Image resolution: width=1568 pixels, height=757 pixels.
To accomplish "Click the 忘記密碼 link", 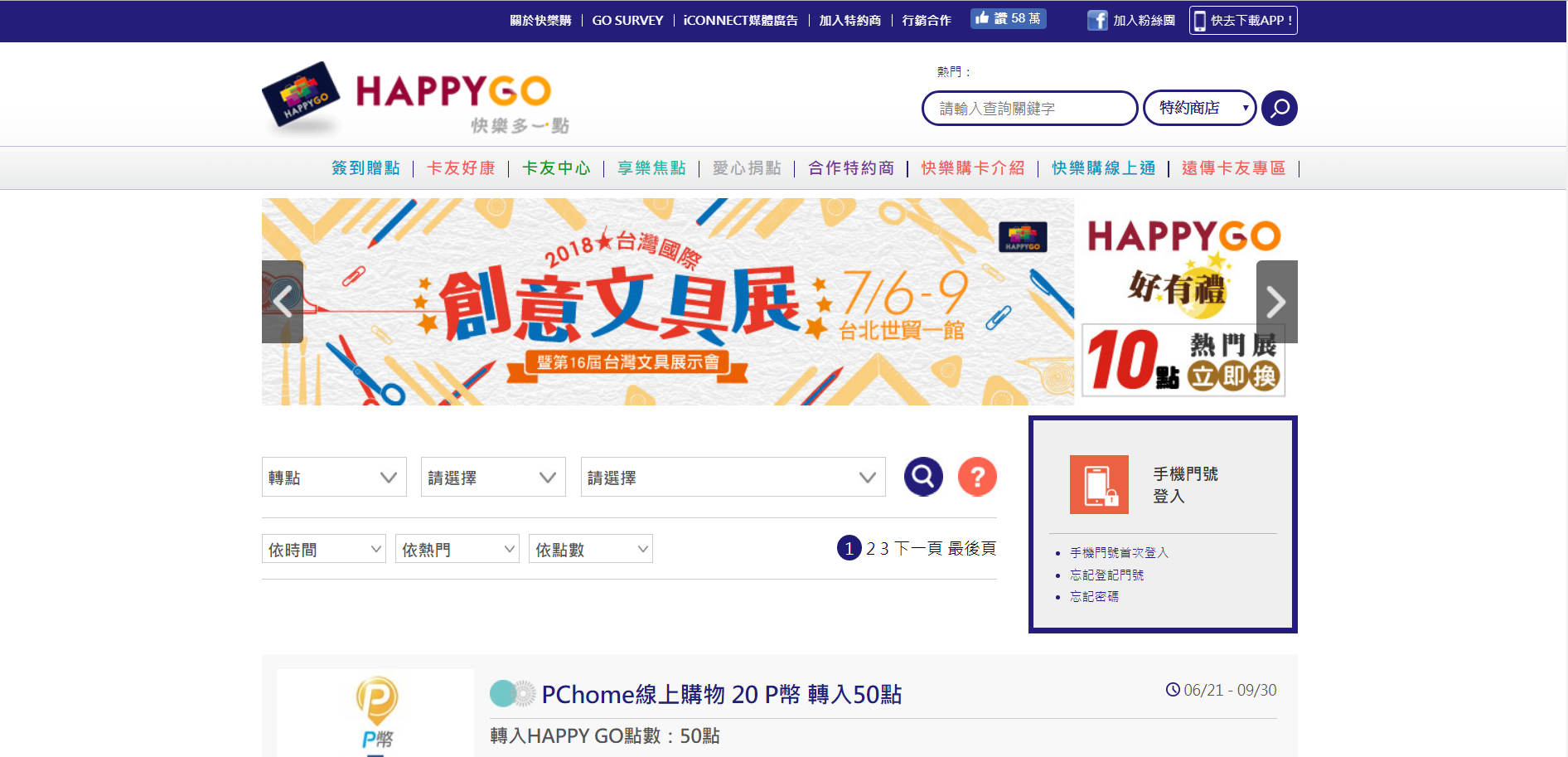I will pos(1094,596).
